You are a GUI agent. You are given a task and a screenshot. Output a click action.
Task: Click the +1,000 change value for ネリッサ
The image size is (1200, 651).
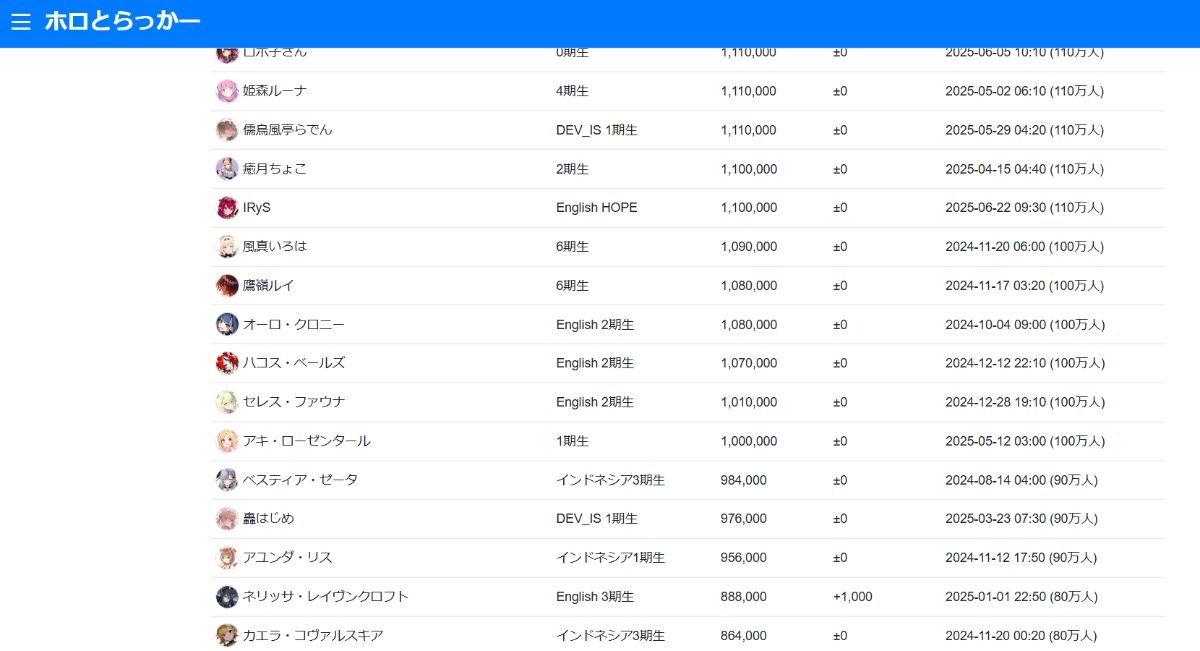pyautogui.click(x=852, y=597)
